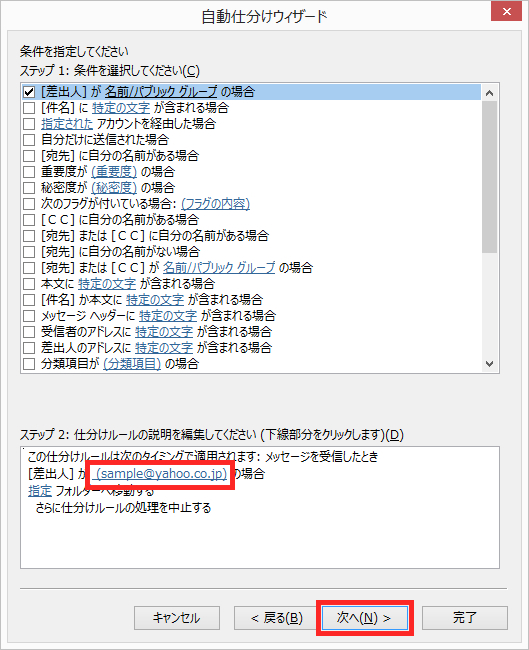Enable the 自分だけに送信された場合 checkbox

(x=29, y=140)
